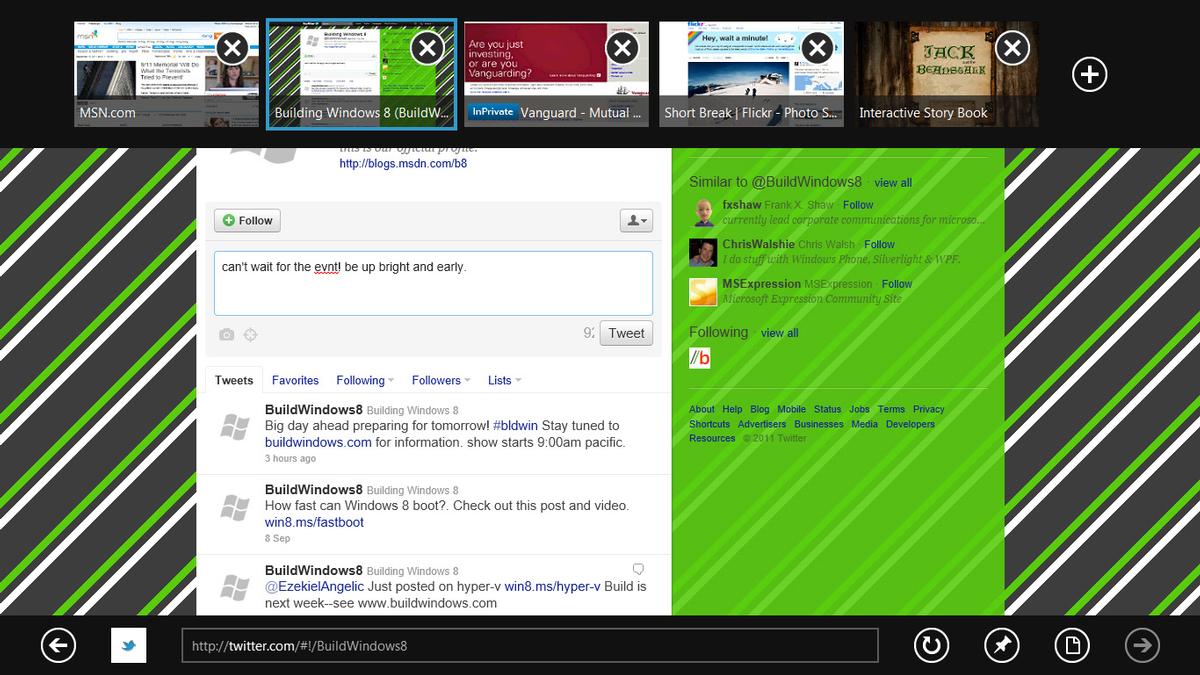Click the //b following avatar icon
The width and height of the screenshot is (1200, 675).
(700, 358)
